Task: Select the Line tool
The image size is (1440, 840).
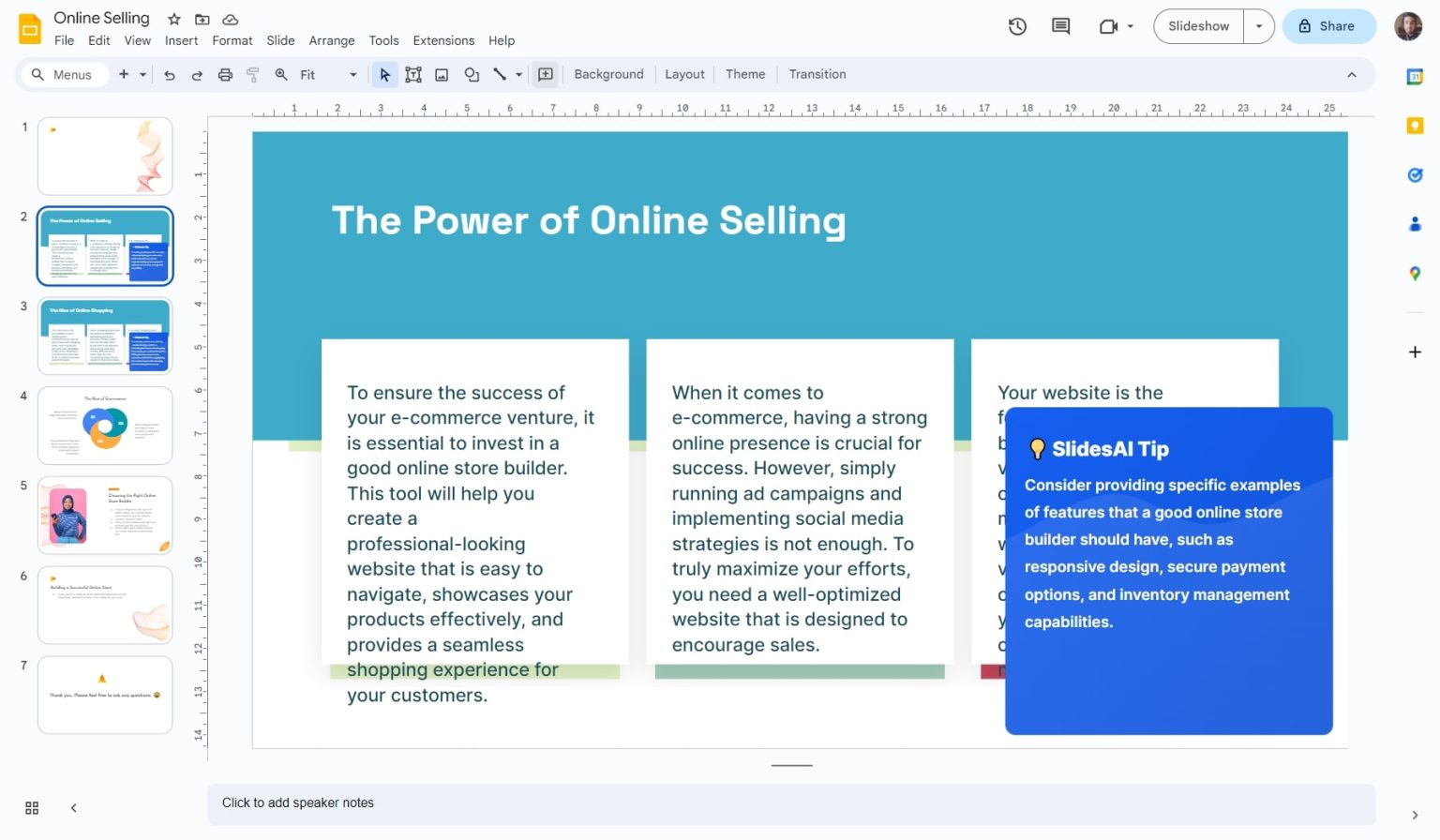Action: coord(502,74)
